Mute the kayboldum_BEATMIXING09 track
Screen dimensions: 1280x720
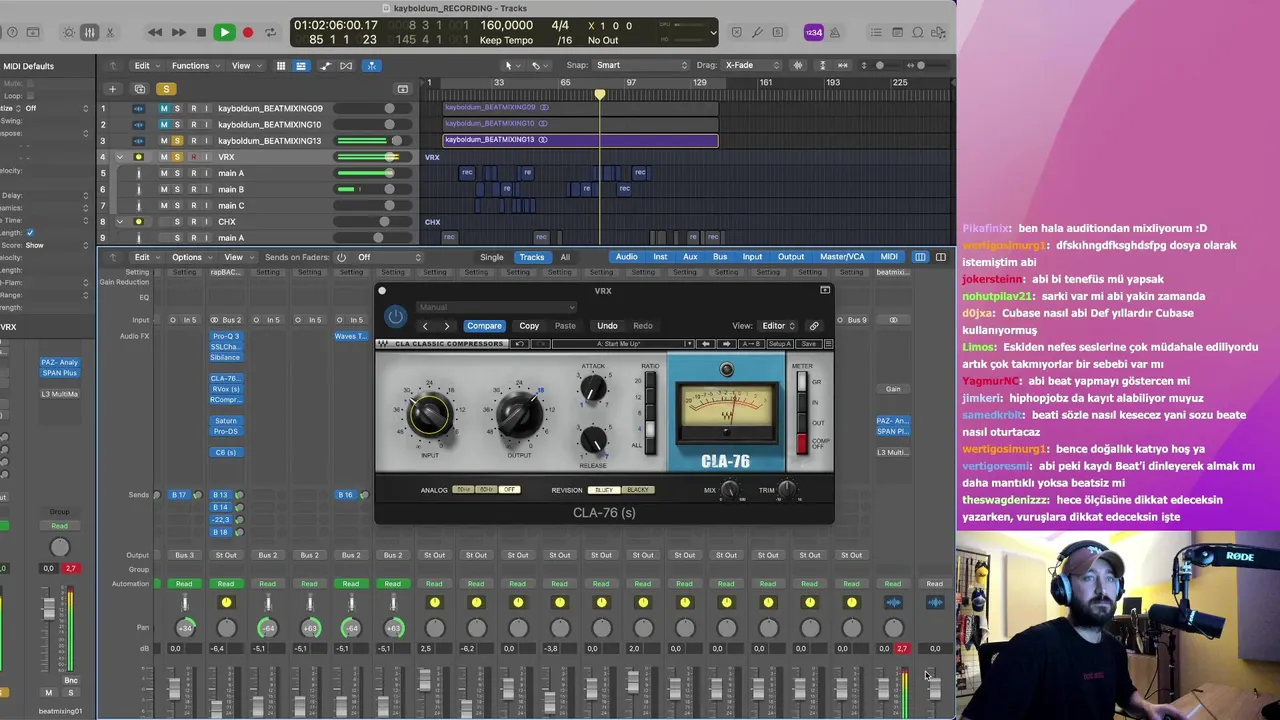164,108
